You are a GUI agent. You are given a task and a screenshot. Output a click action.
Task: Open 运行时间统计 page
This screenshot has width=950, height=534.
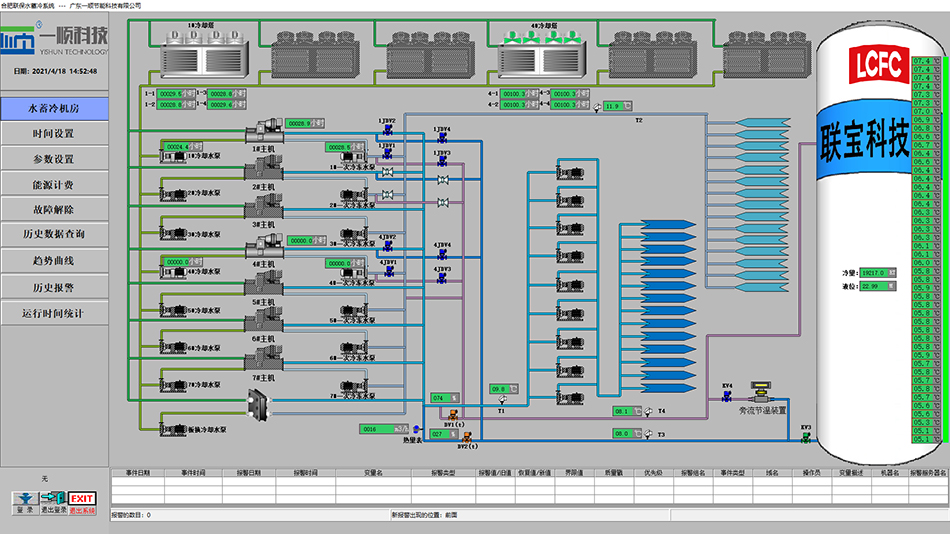click(55, 313)
